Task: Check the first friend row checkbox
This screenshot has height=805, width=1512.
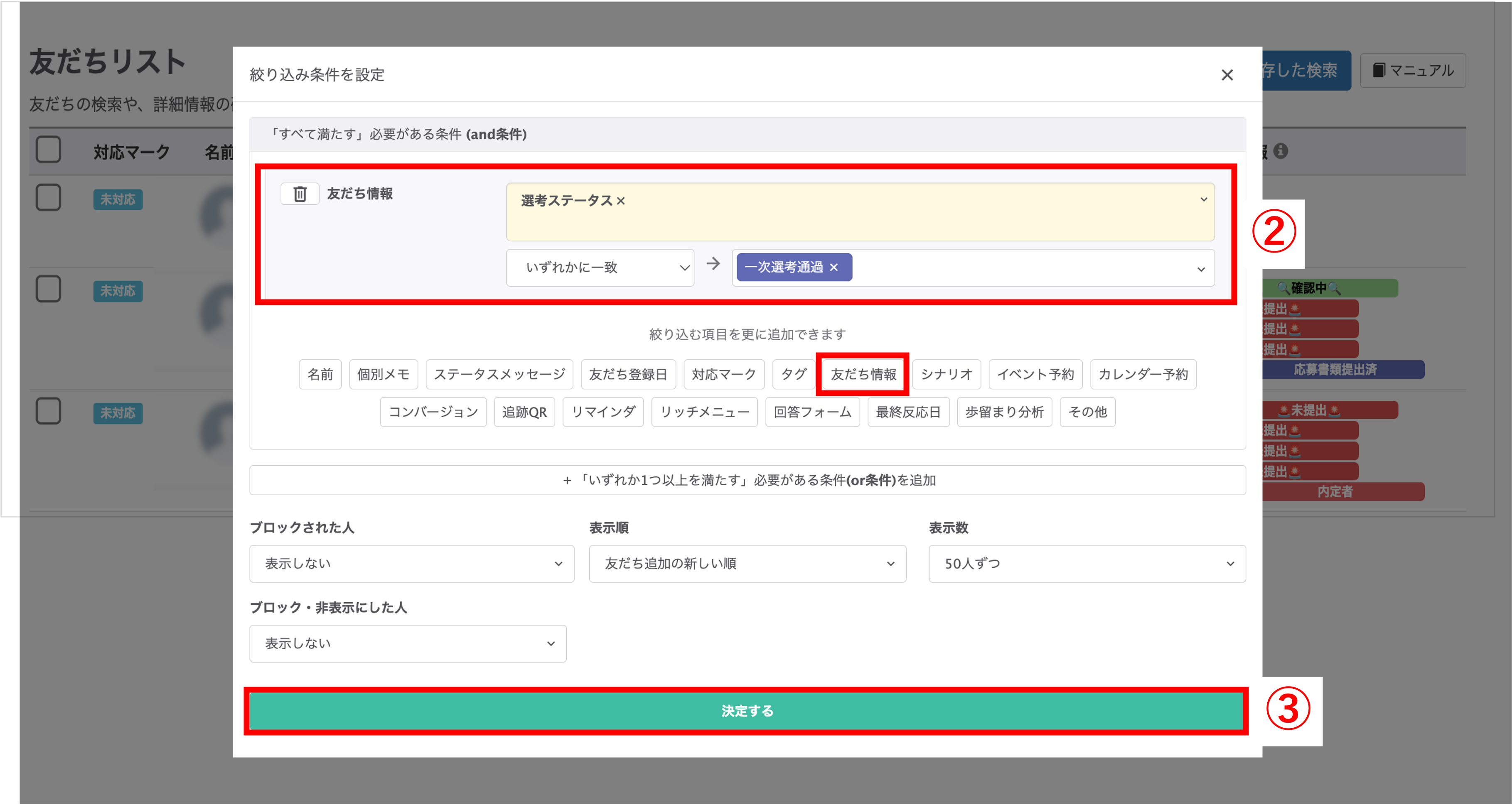Action: [48, 198]
